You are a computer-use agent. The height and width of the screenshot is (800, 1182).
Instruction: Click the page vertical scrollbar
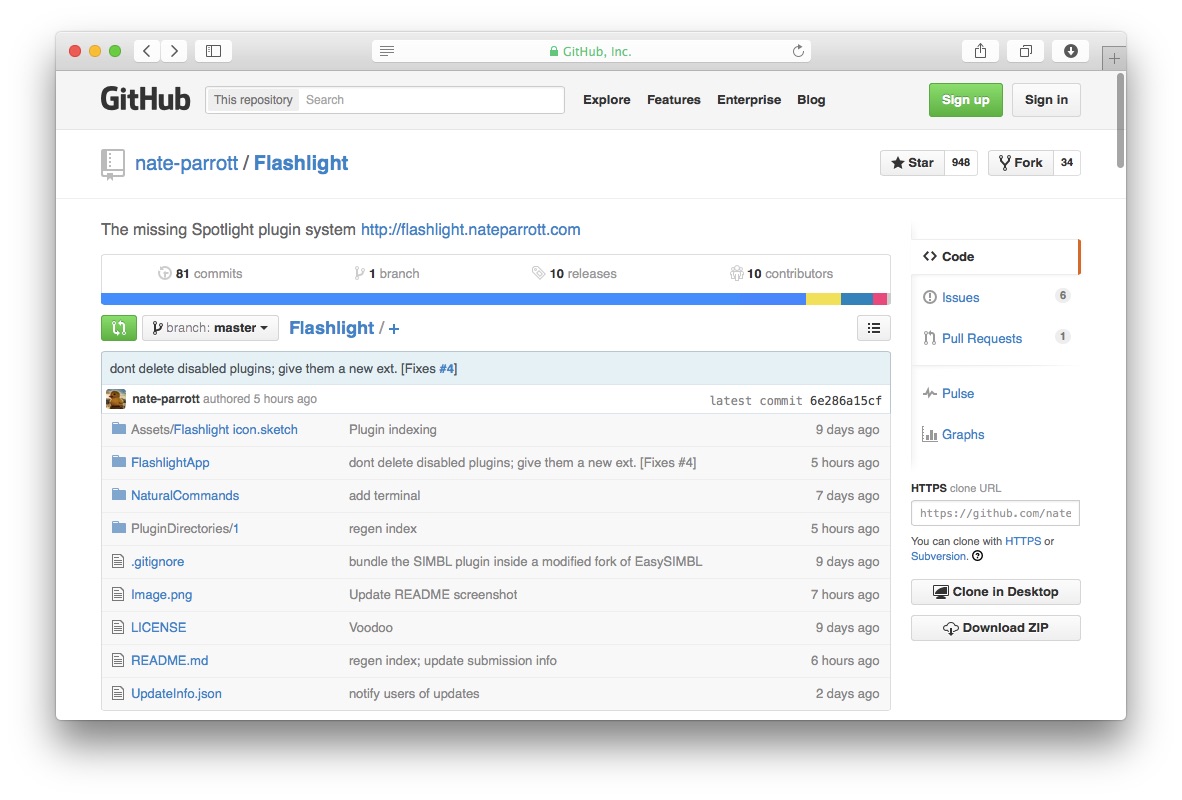pyautogui.click(x=1120, y=121)
